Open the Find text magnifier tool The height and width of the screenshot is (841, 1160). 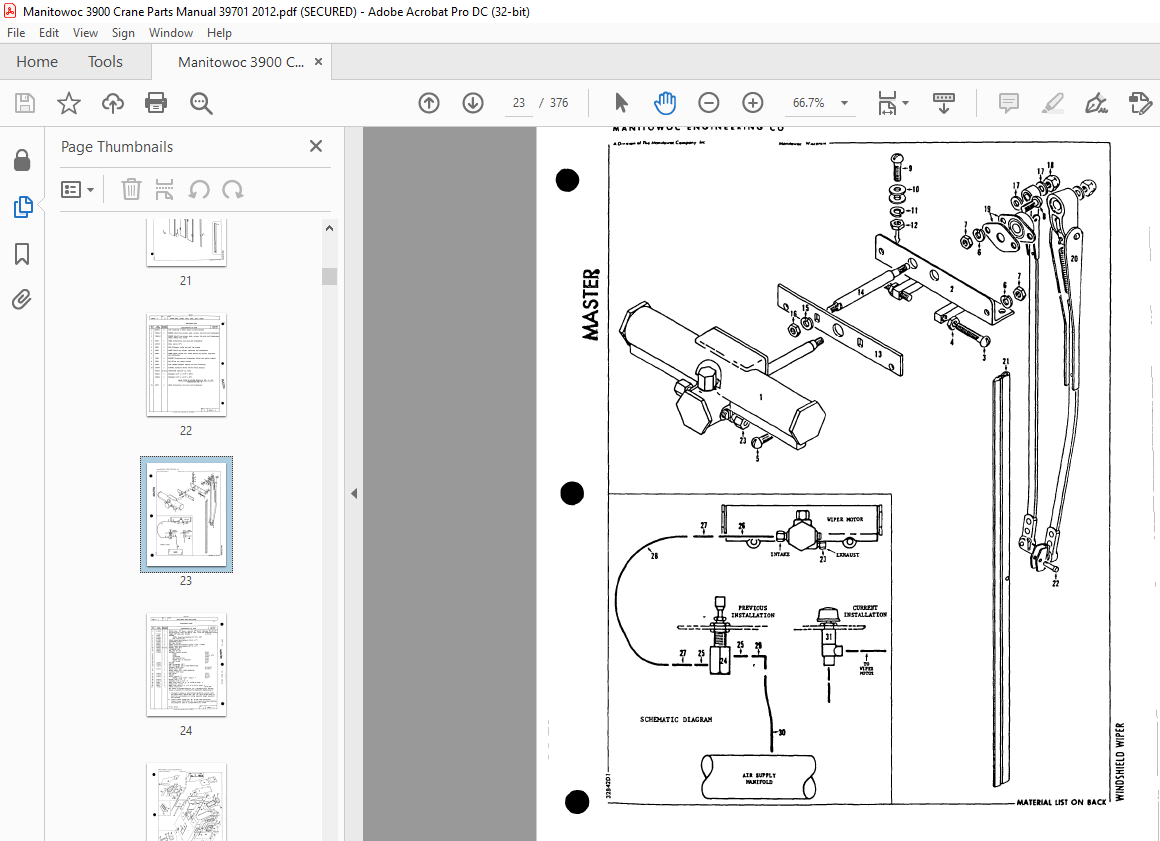201,104
